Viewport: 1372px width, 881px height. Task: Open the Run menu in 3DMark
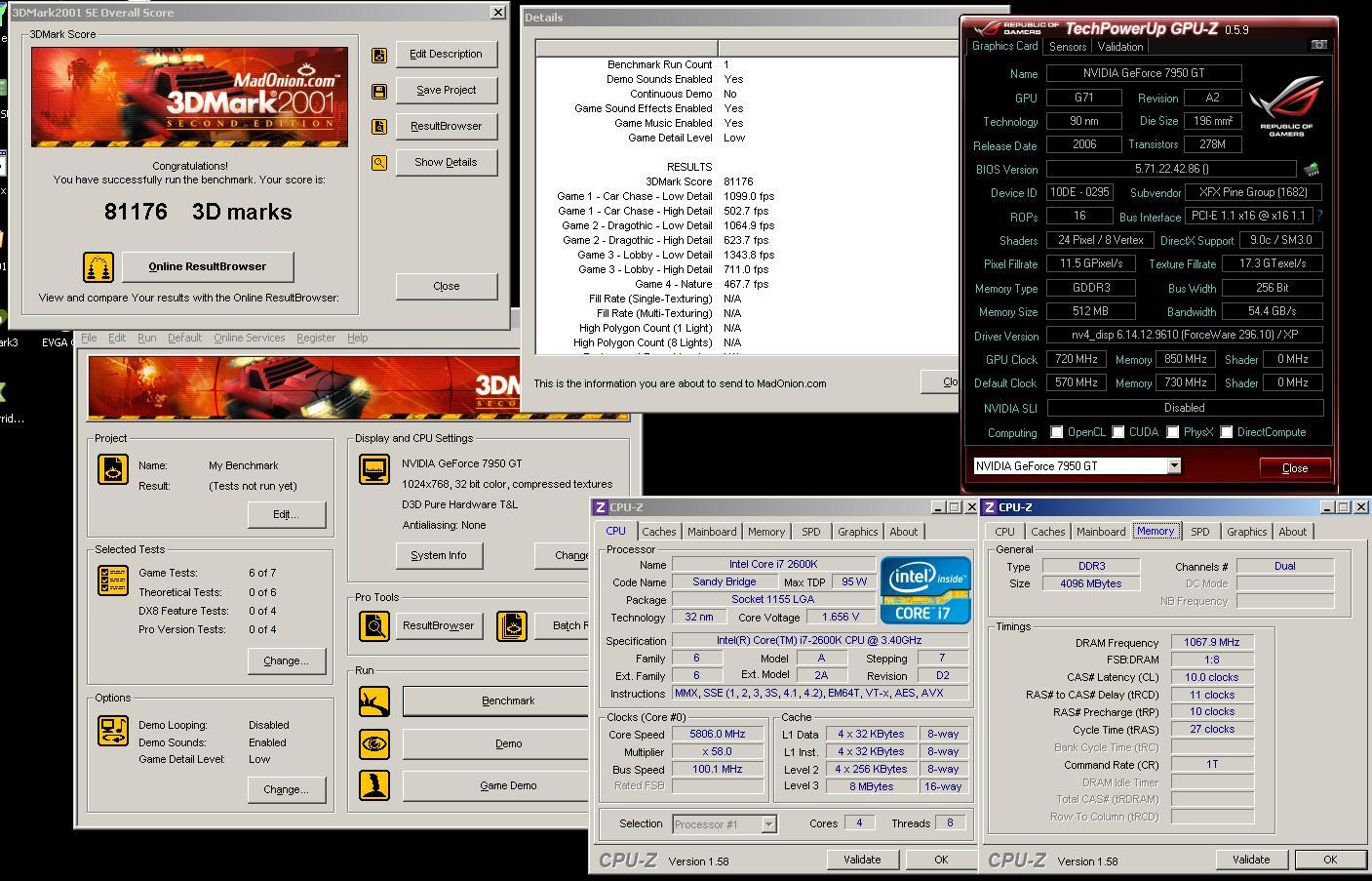pyautogui.click(x=146, y=338)
